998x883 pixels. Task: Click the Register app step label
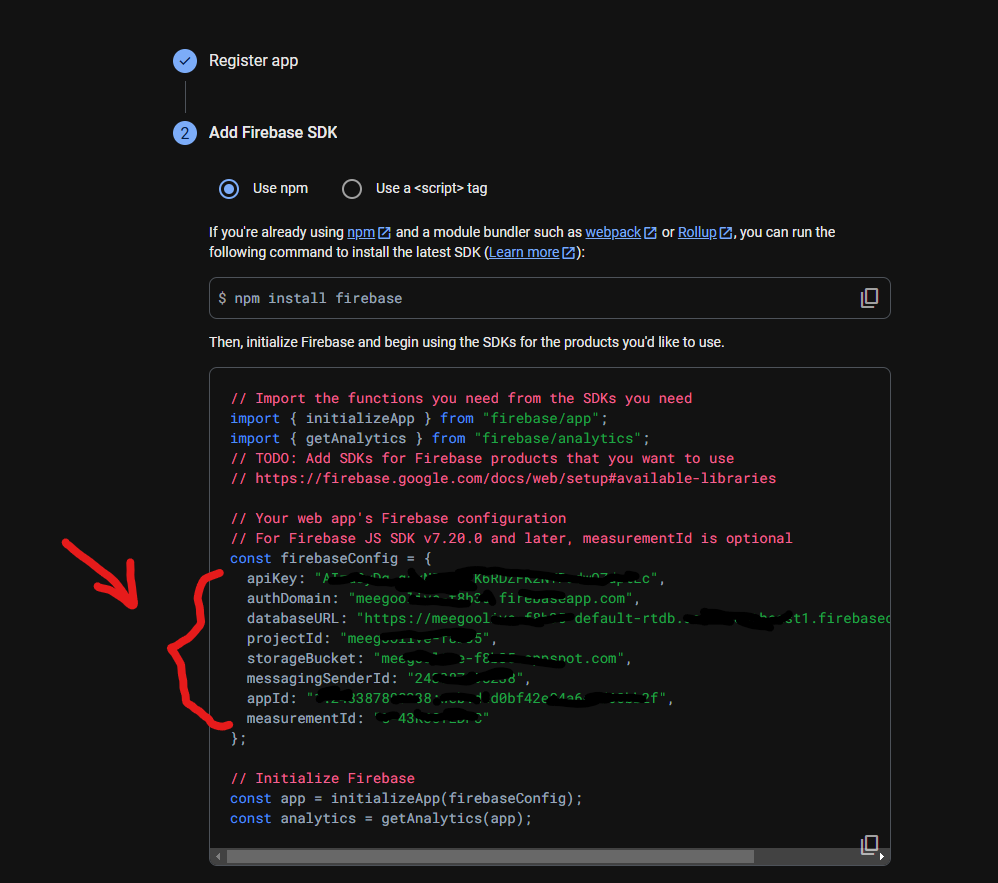click(253, 60)
